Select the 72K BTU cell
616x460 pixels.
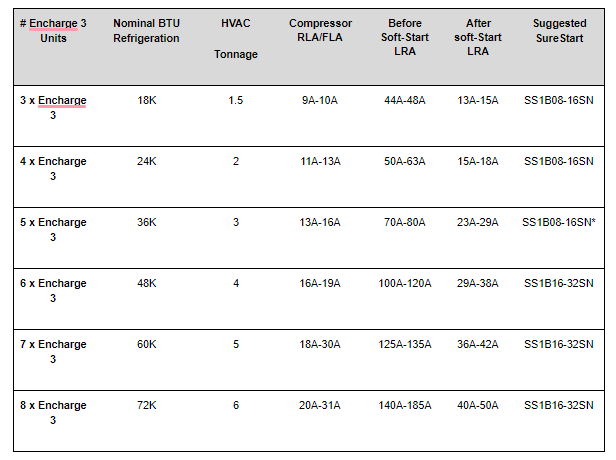pos(147,405)
